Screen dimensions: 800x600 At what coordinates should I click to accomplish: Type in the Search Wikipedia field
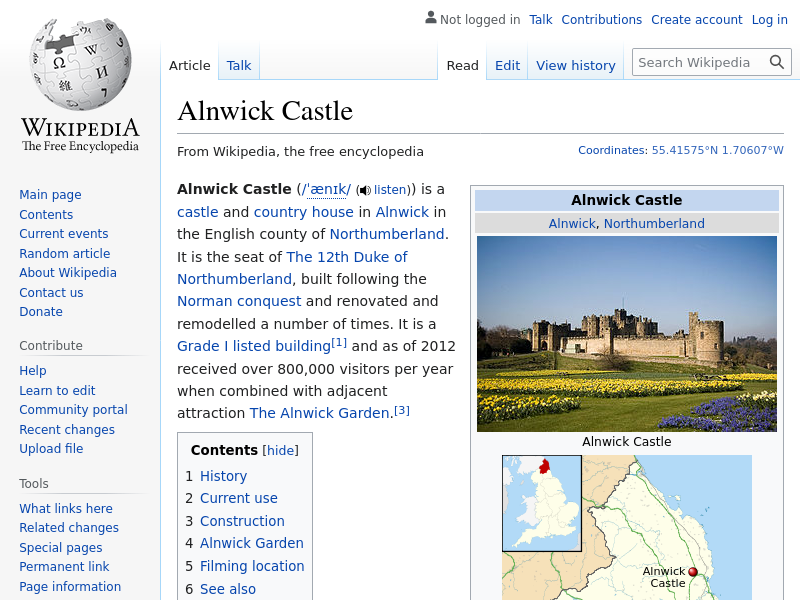tap(698, 62)
